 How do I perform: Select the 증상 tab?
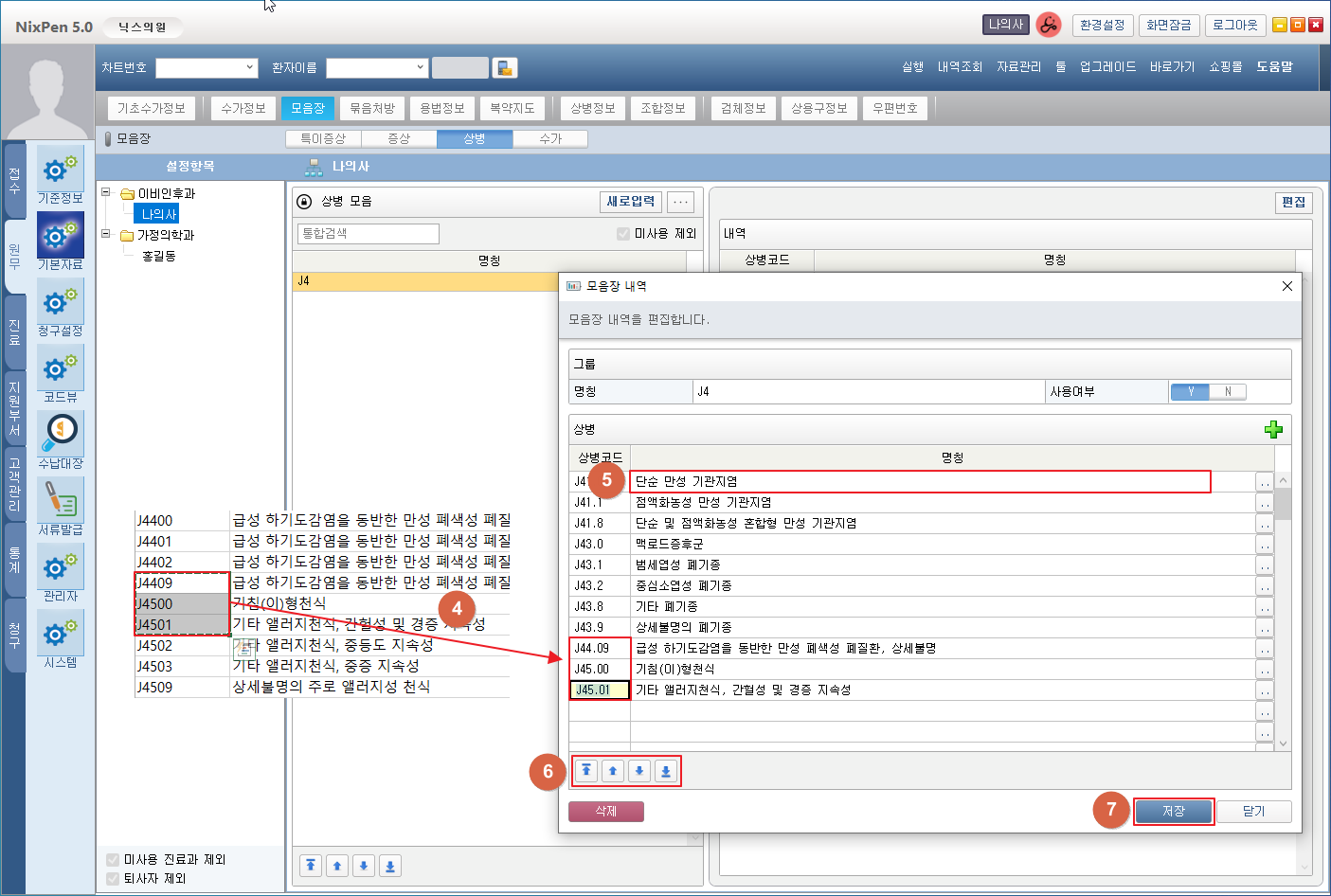point(399,139)
